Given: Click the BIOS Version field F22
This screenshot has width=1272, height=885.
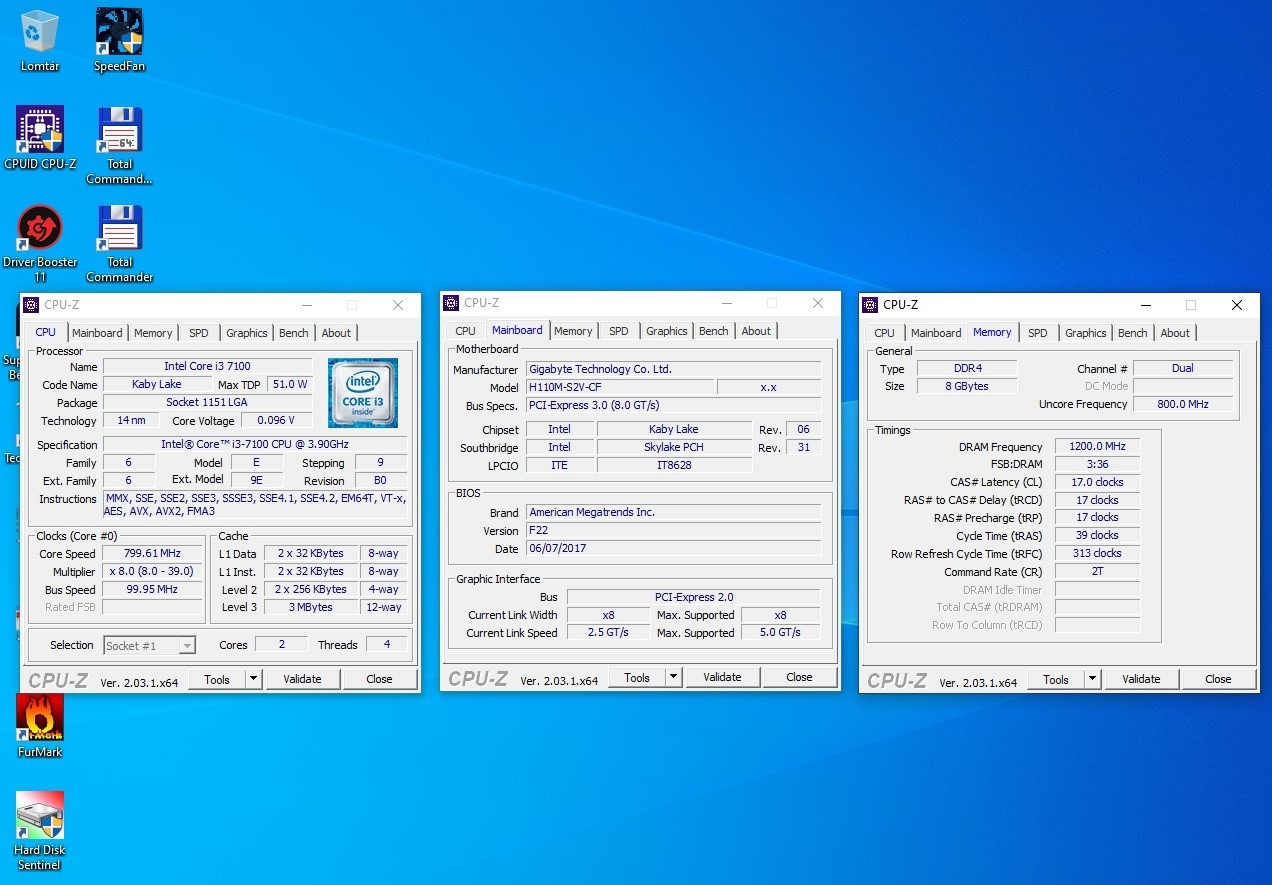Looking at the screenshot, I should 674,531.
